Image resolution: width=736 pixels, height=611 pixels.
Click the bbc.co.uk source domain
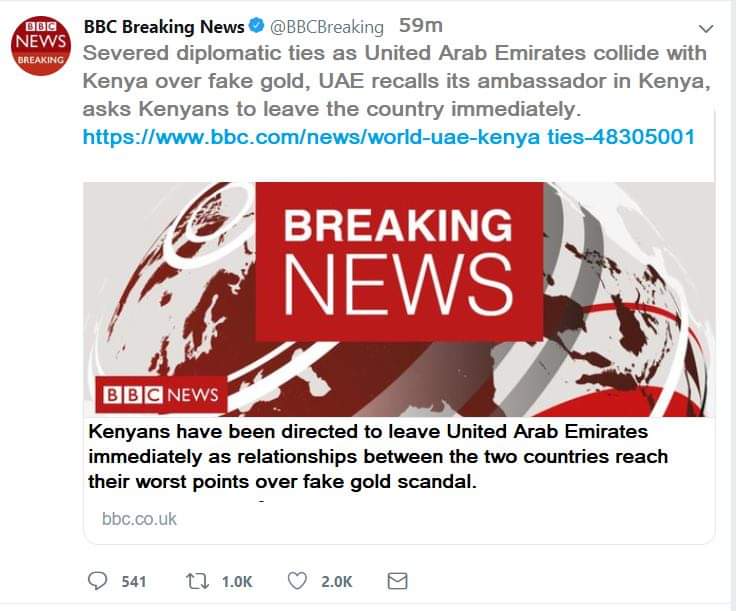click(x=139, y=519)
